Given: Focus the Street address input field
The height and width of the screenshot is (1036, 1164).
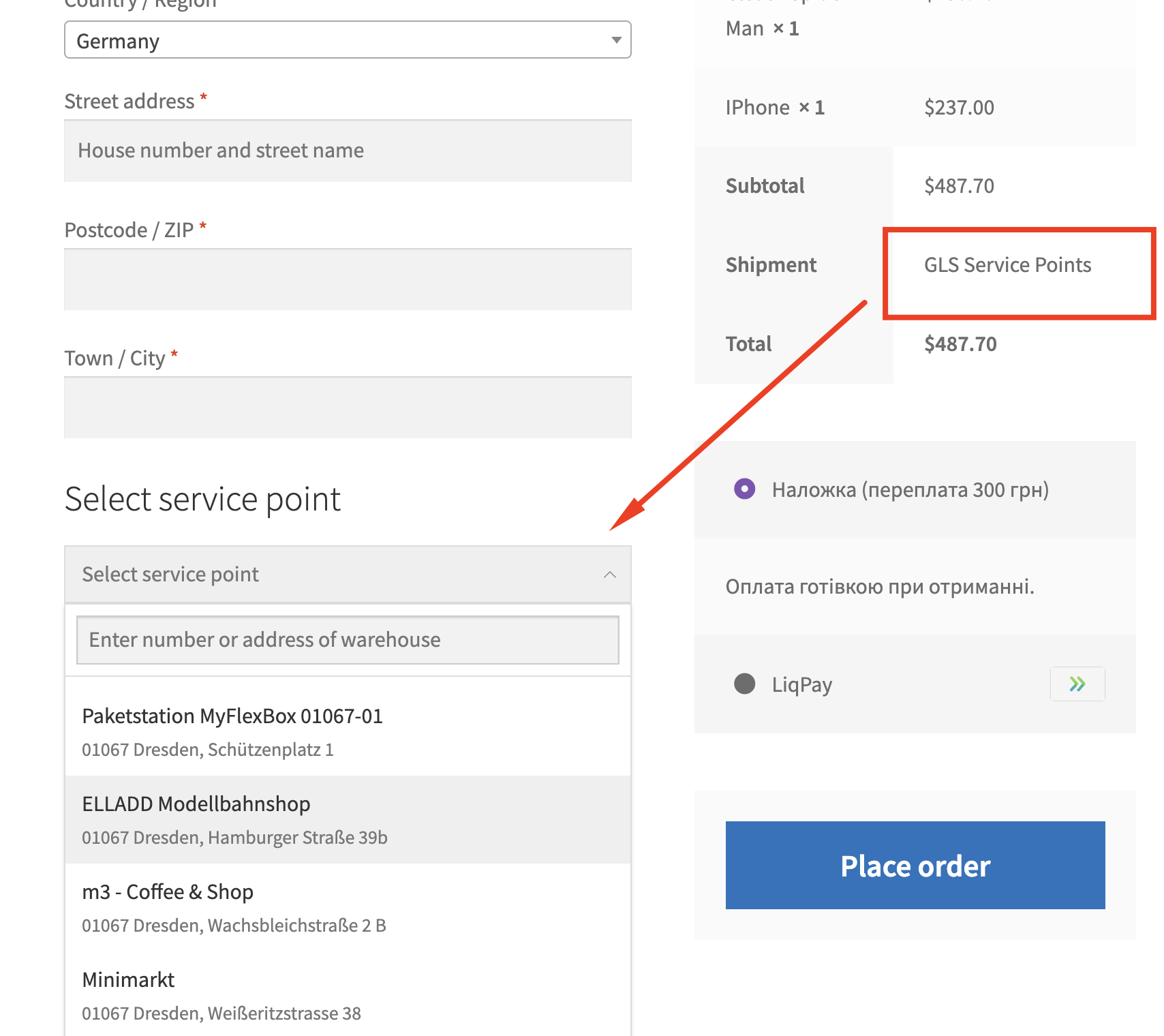Looking at the screenshot, I should click(x=348, y=151).
